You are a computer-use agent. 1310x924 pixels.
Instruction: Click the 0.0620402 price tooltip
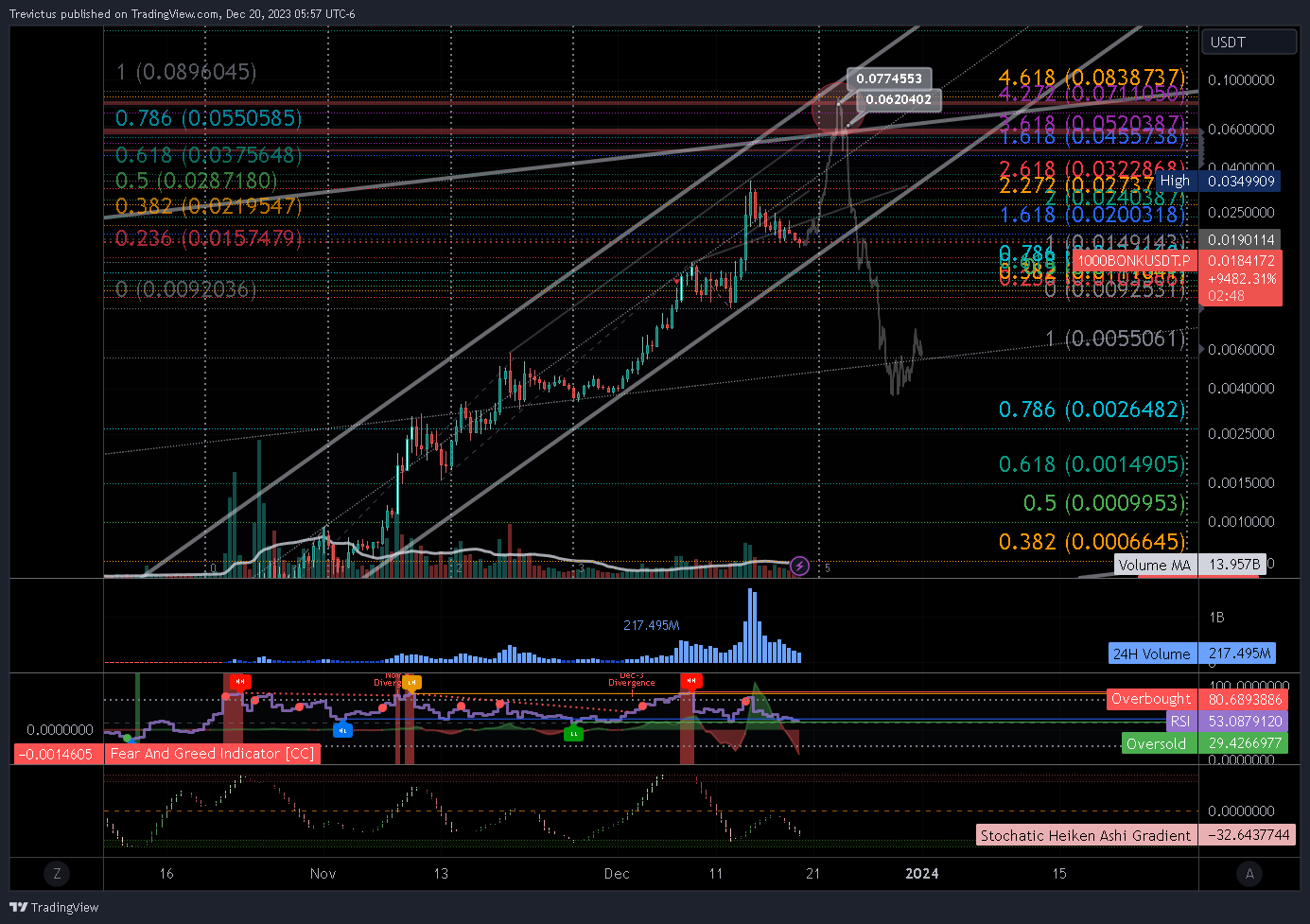(x=899, y=99)
